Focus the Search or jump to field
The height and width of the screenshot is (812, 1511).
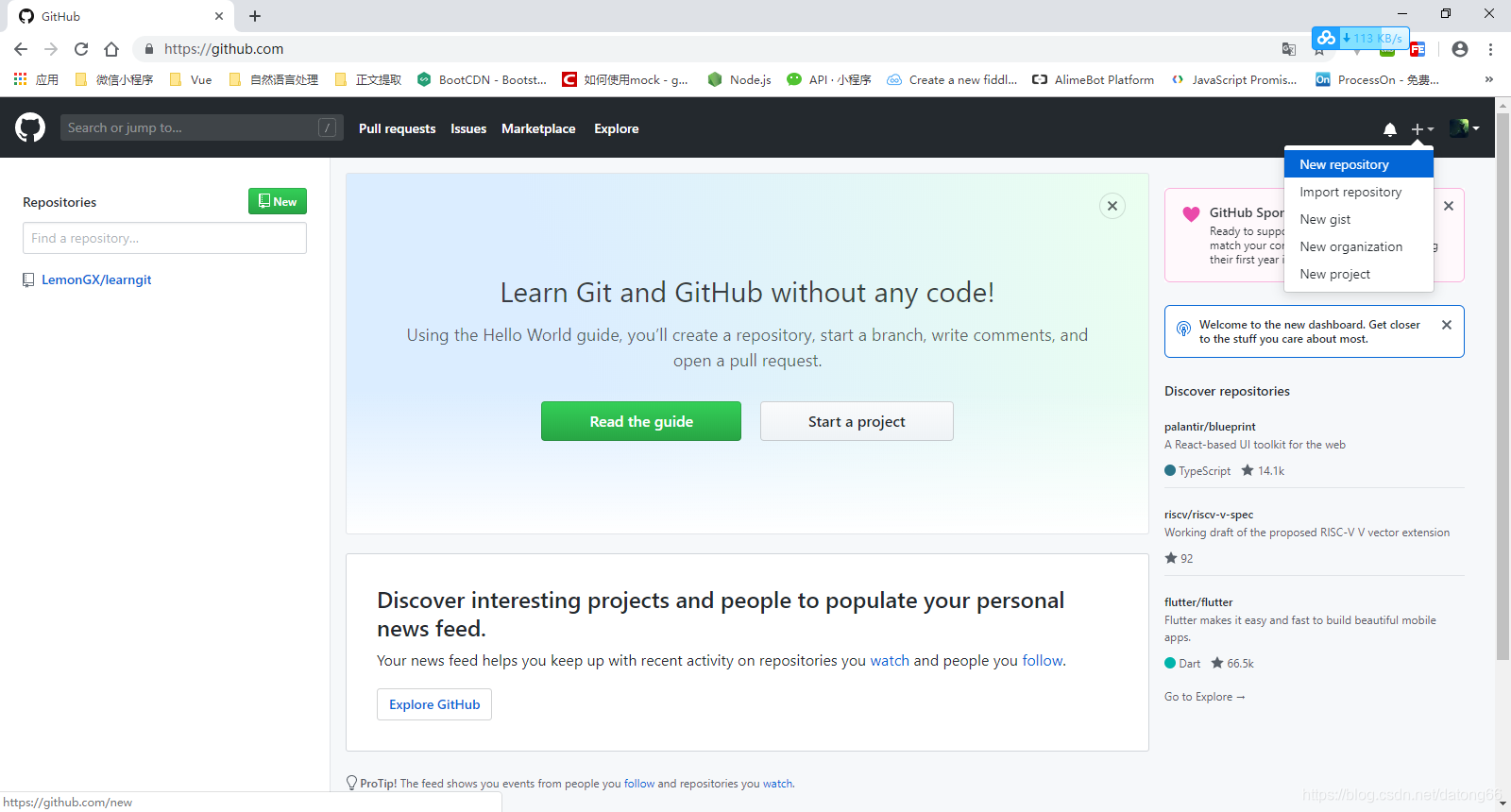pyautogui.click(x=202, y=127)
